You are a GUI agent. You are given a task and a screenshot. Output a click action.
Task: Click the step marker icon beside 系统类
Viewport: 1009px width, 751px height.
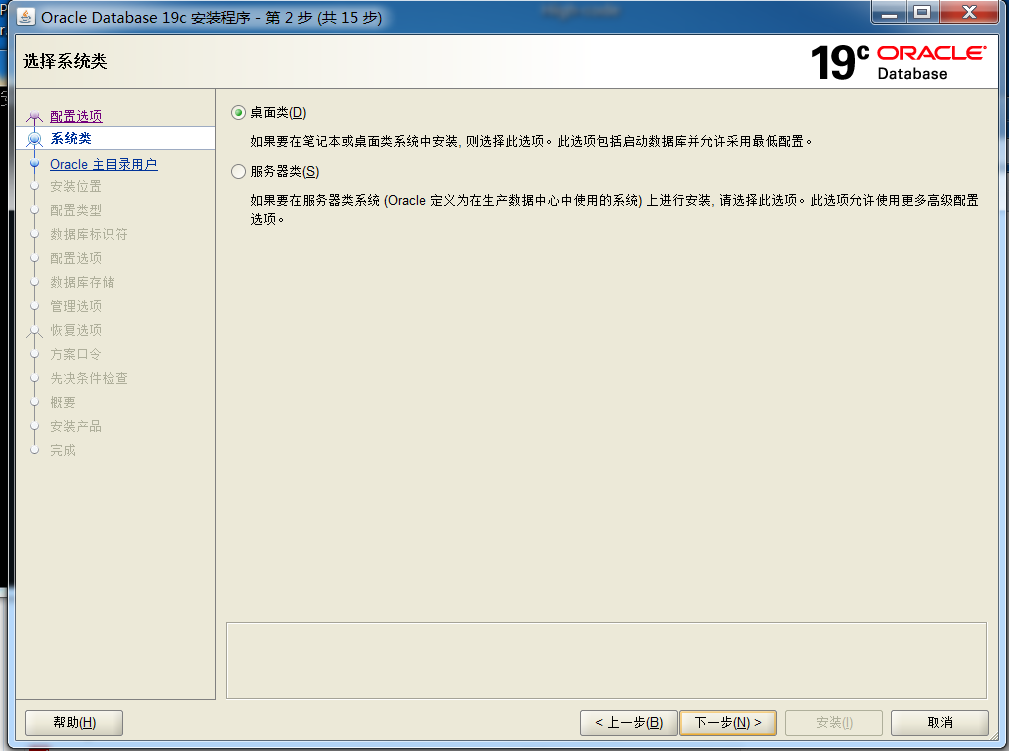pos(35,139)
